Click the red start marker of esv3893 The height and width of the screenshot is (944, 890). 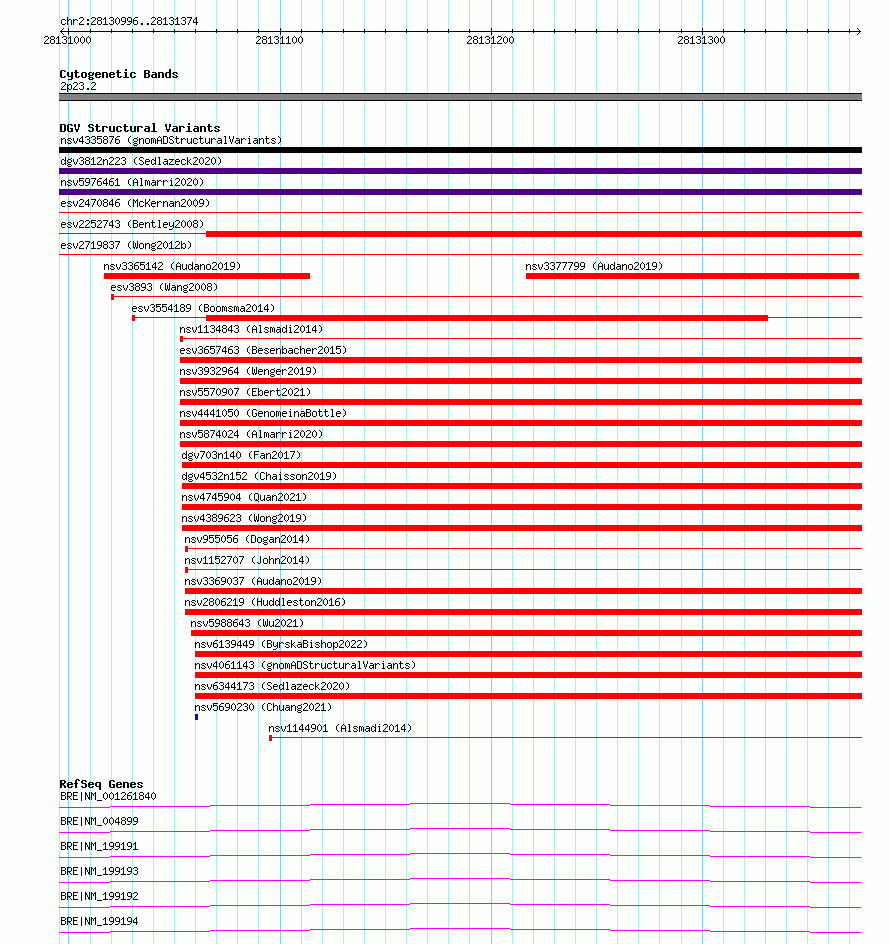pos(113,297)
